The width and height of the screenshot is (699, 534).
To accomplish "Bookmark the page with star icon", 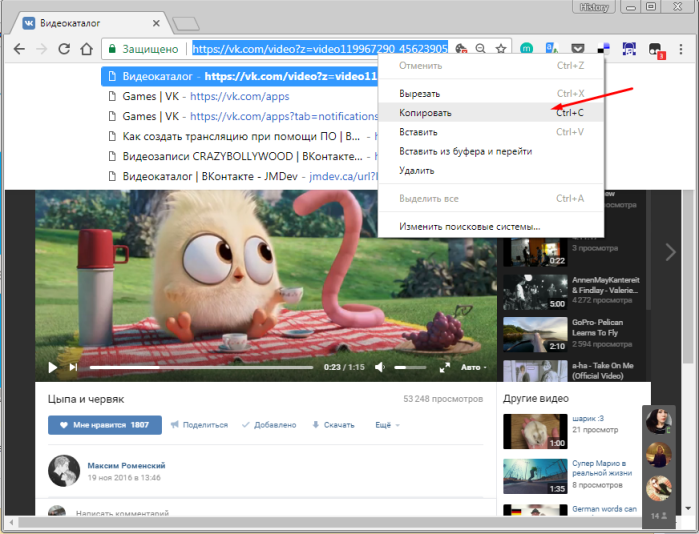I will pos(501,49).
